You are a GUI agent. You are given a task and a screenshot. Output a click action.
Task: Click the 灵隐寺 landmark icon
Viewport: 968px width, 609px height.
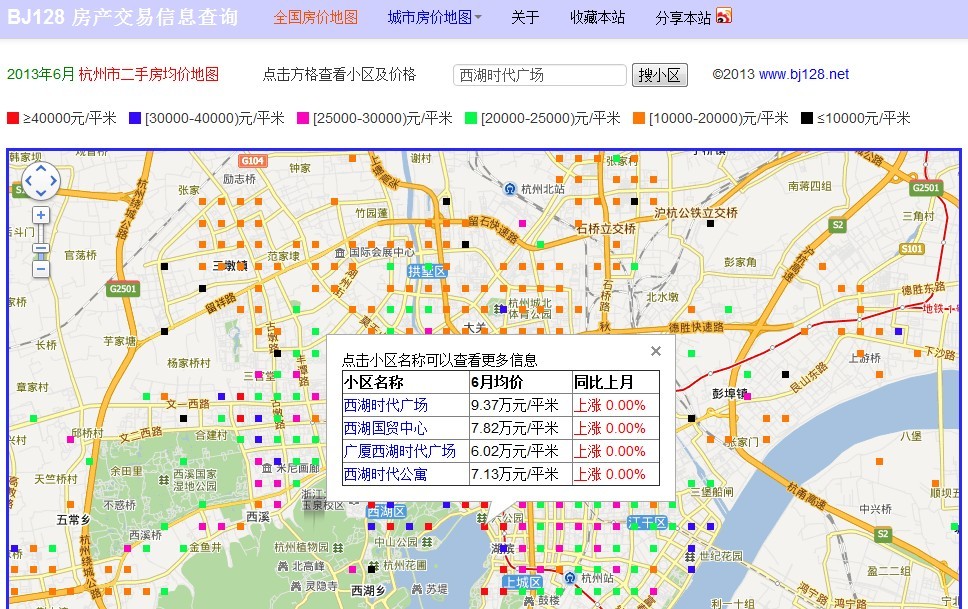298,585
